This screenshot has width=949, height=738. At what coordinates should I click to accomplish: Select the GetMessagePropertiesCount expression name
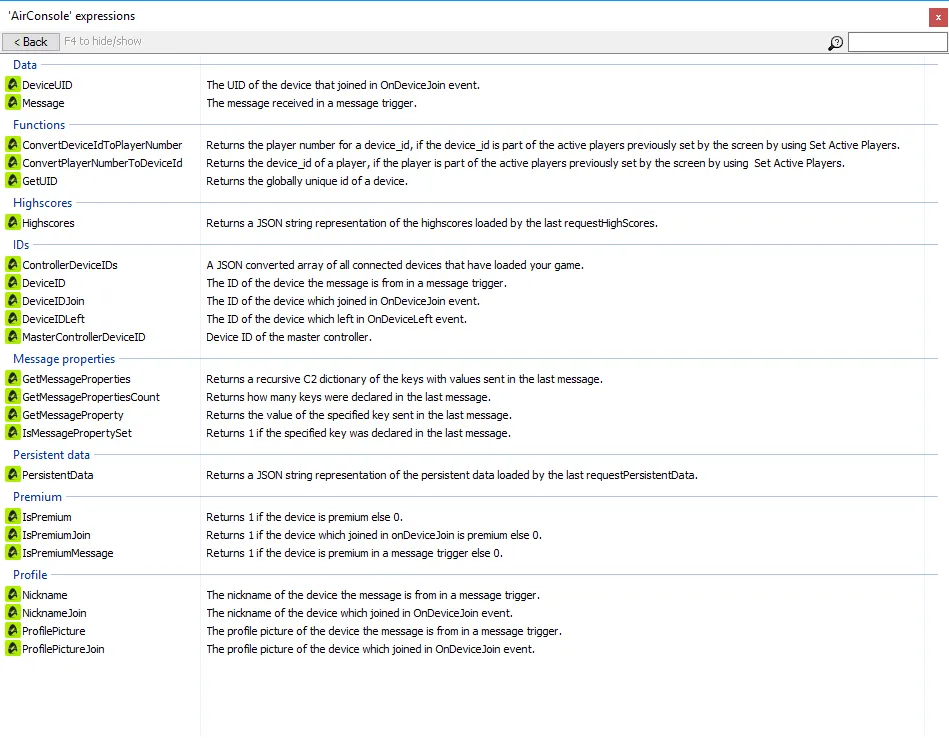91,397
